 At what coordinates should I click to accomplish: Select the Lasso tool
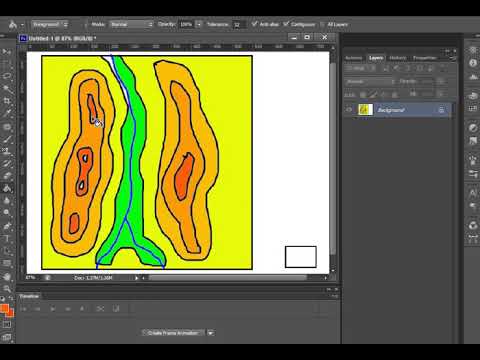click(7, 76)
